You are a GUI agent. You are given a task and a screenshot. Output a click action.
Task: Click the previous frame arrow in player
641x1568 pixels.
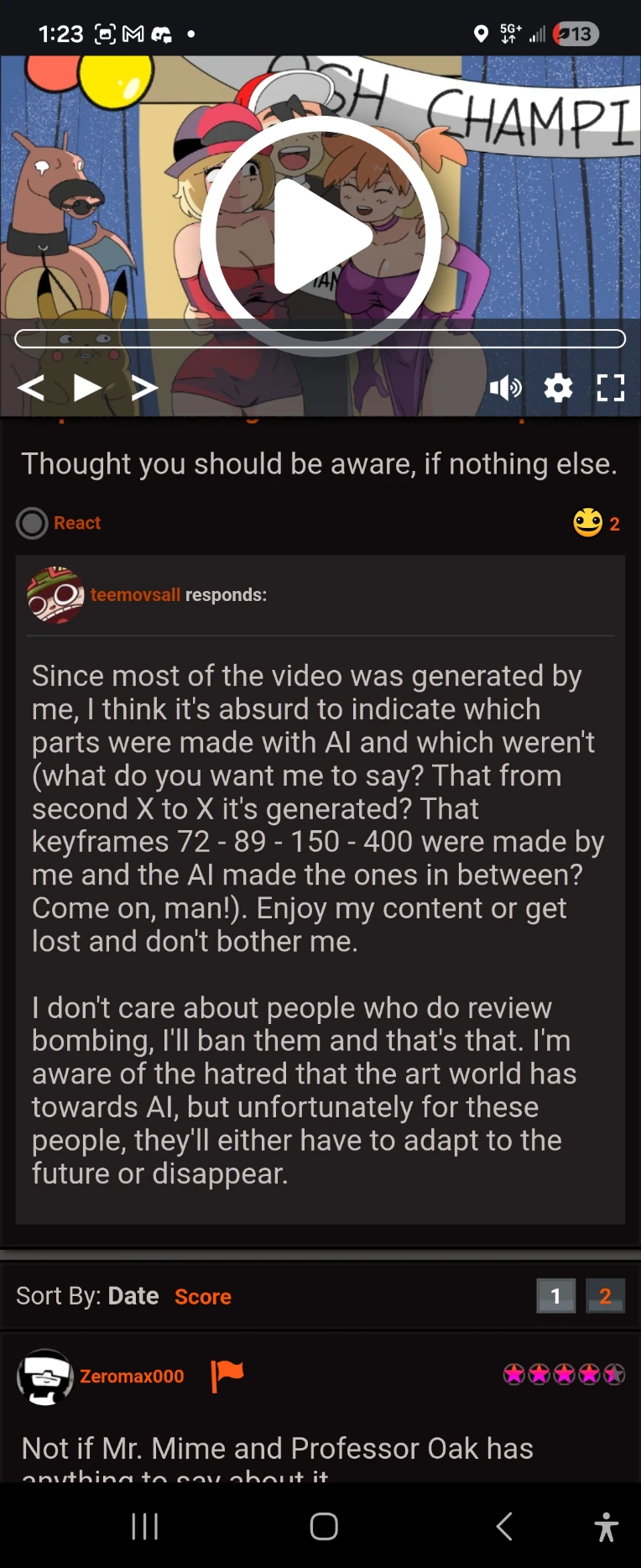(32, 388)
